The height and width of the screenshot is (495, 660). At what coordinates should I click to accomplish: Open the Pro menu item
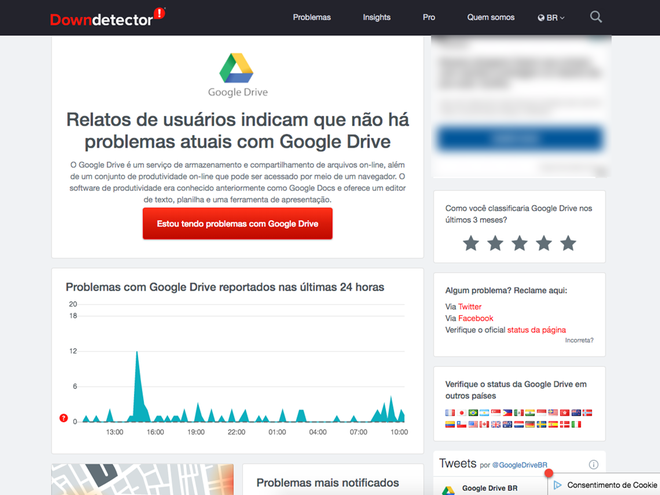pos(429,17)
